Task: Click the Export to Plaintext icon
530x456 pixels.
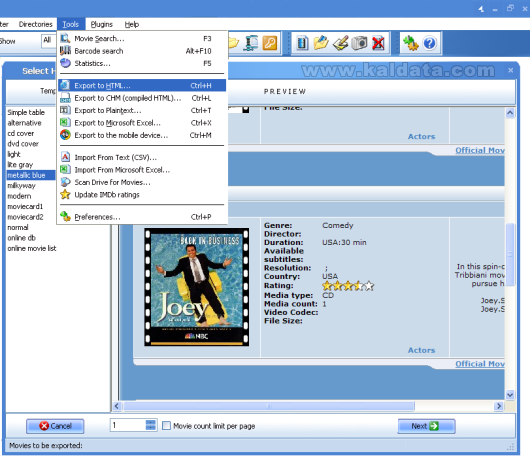Action: point(65,110)
